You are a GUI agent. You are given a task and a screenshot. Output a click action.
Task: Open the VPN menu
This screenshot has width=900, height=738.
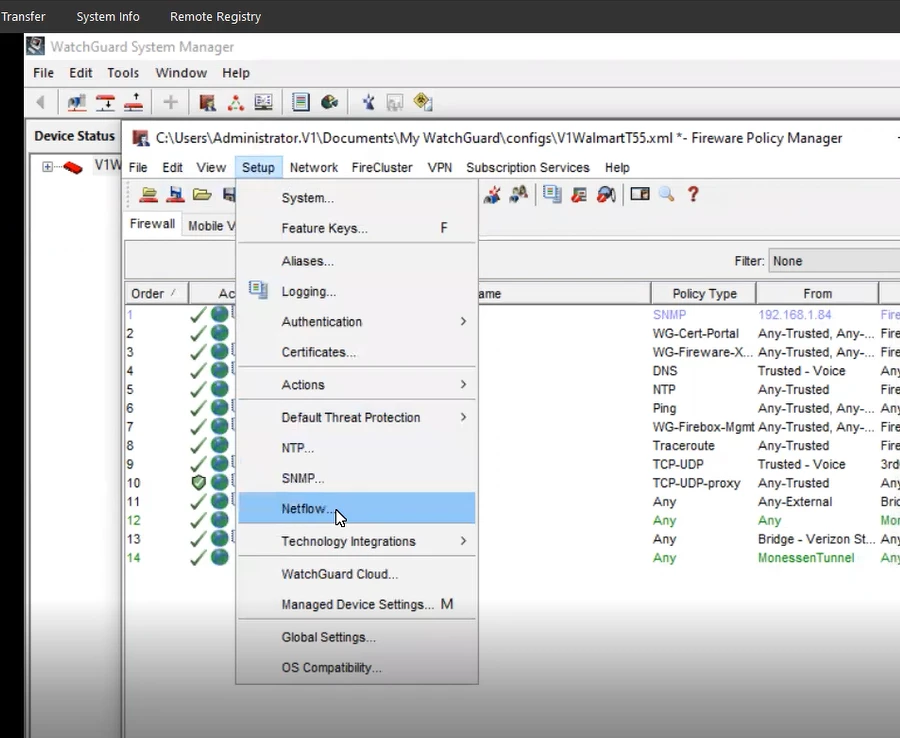[x=440, y=168]
